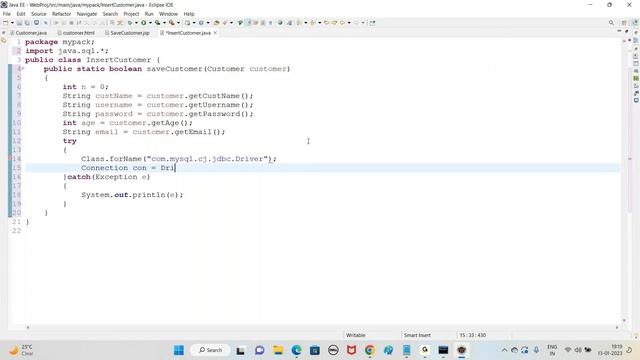Open Microsoft Edge from the taskbar
The image size is (640, 360).
coord(296,350)
